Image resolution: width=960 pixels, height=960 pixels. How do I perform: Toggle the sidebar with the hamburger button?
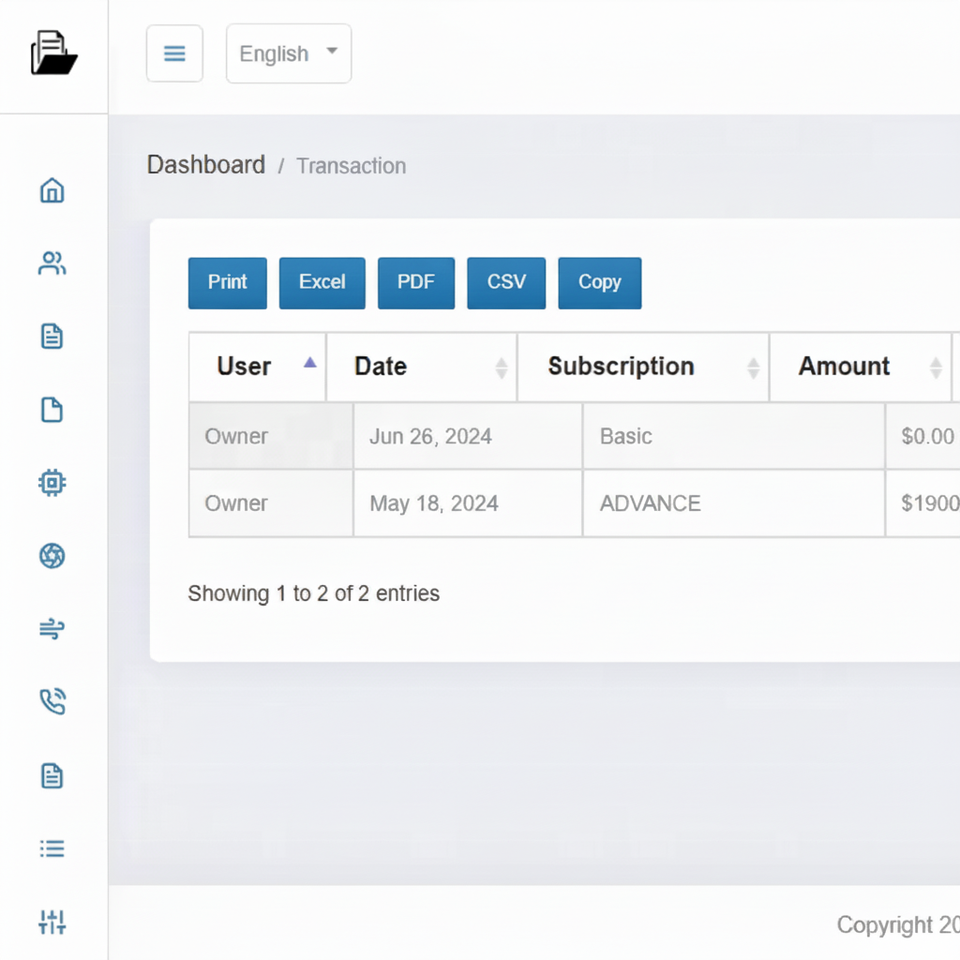coord(175,54)
